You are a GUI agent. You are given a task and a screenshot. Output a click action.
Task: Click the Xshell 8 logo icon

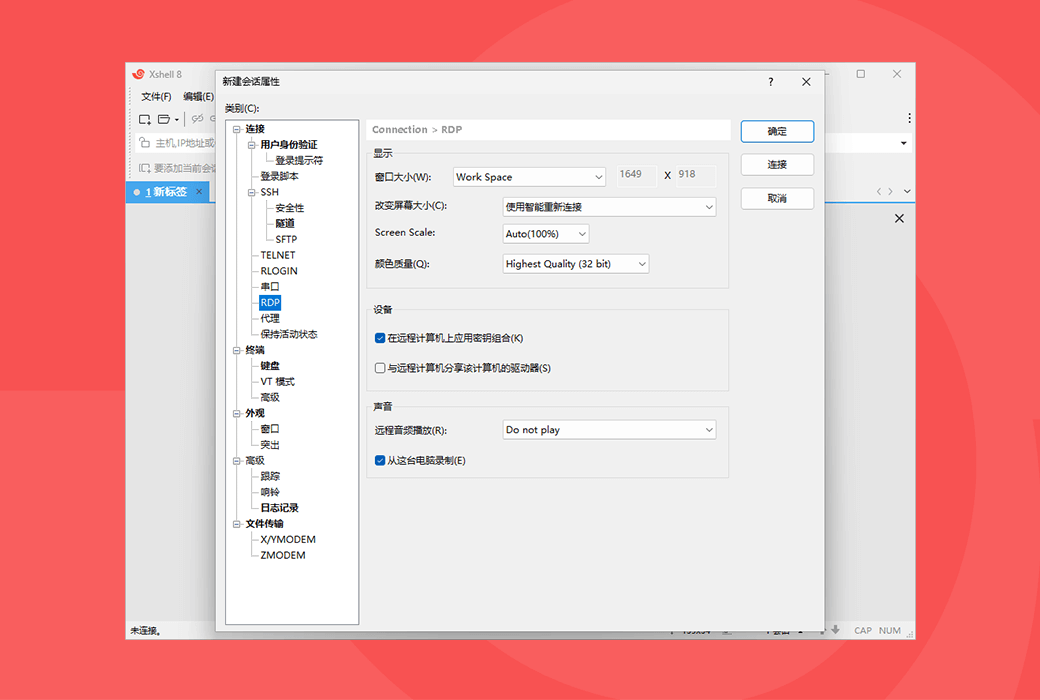pyautogui.click(x=138, y=74)
